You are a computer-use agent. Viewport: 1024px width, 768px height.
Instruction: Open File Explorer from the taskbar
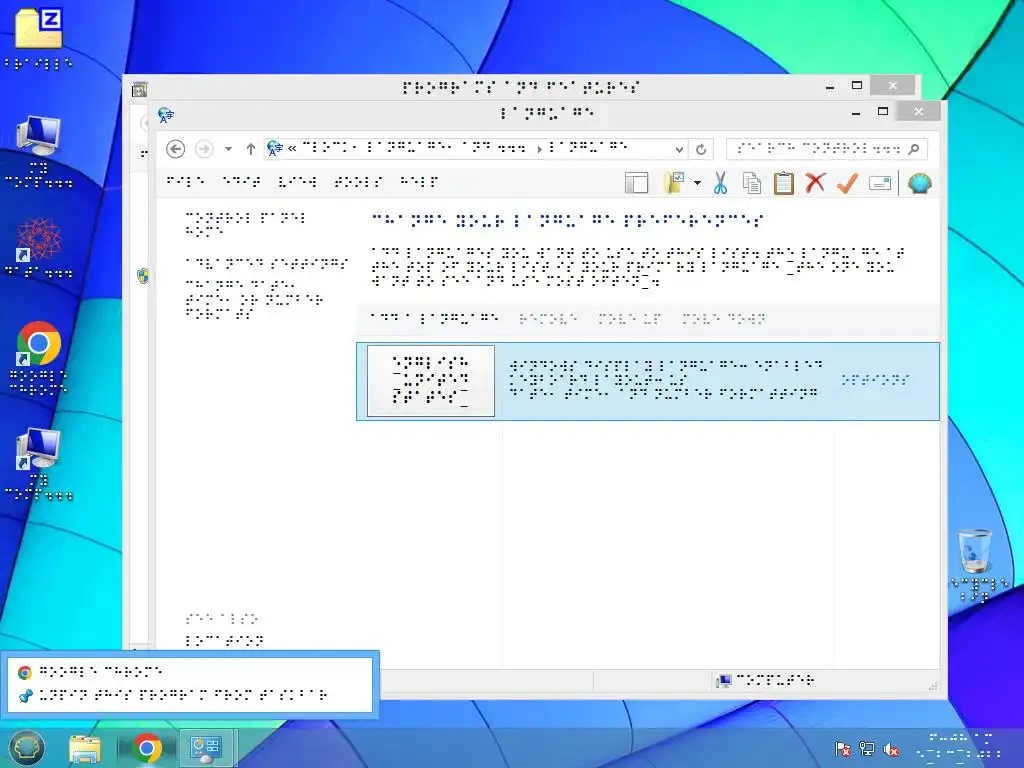pos(85,748)
